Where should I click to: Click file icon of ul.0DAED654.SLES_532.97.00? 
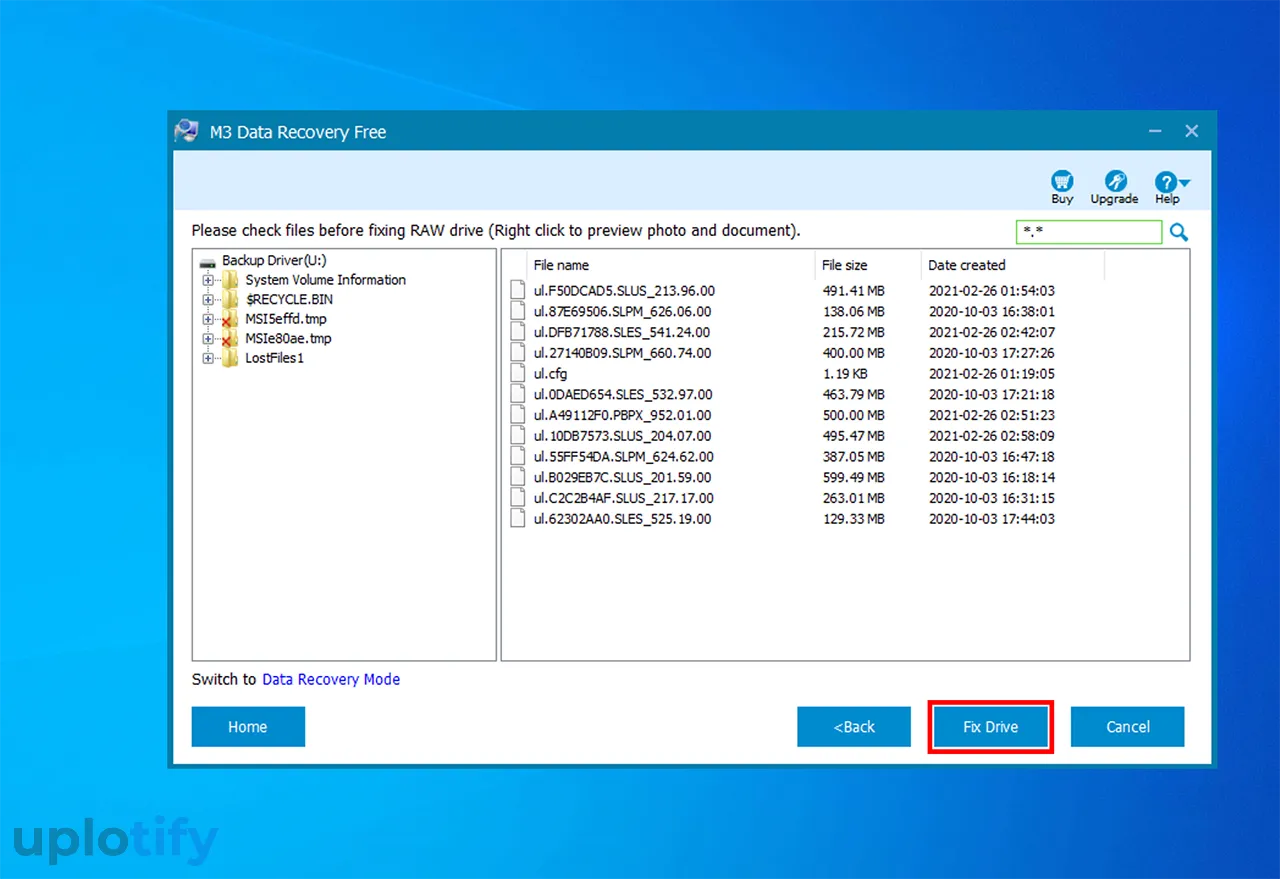tap(517, 394)
